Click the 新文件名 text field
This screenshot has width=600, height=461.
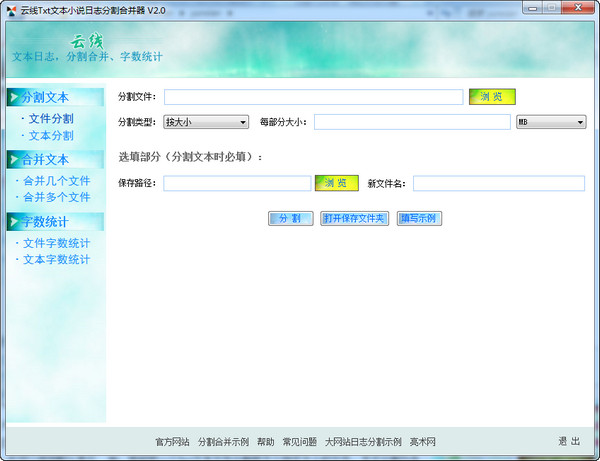[x=498, y=184]
